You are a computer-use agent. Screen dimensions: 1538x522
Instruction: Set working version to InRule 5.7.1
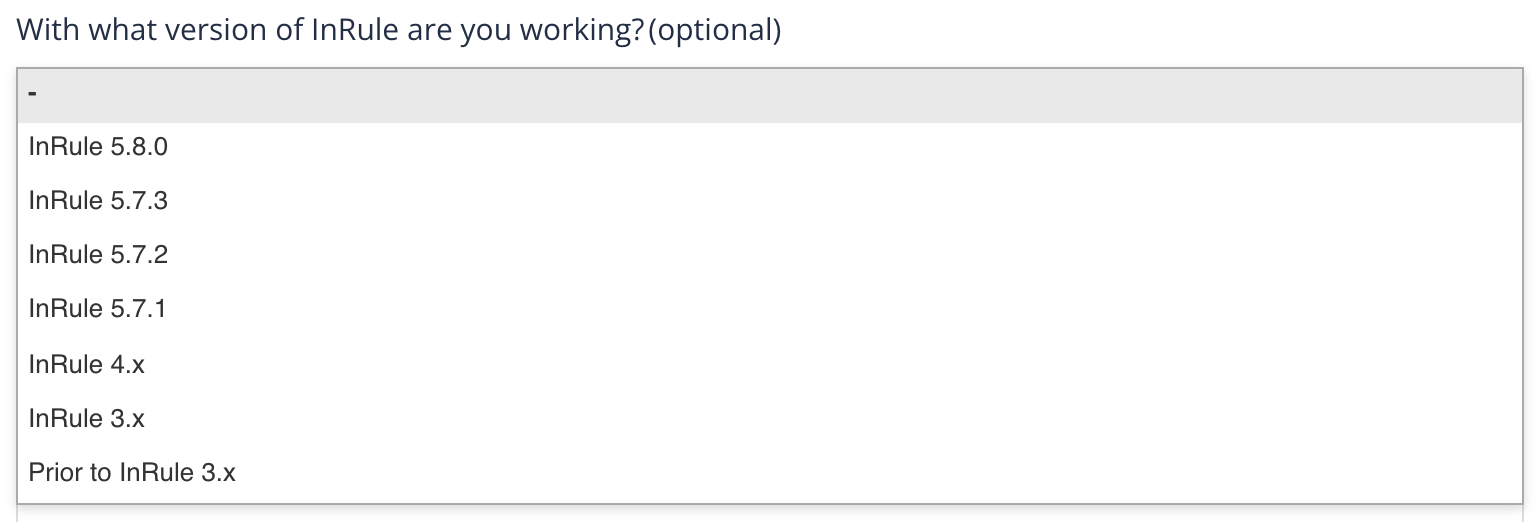(98, 309)
